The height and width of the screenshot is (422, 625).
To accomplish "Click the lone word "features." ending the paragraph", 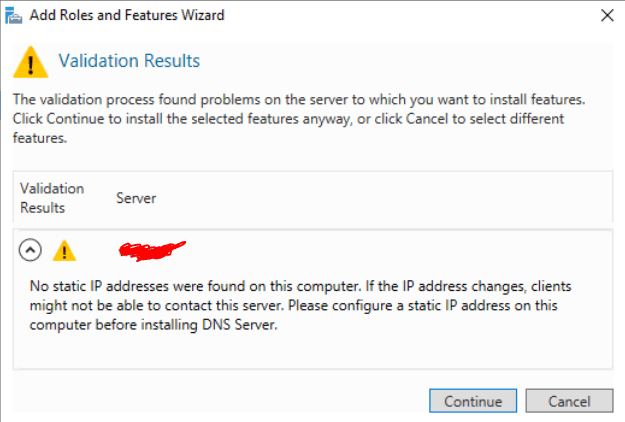I will click(40, 138).
